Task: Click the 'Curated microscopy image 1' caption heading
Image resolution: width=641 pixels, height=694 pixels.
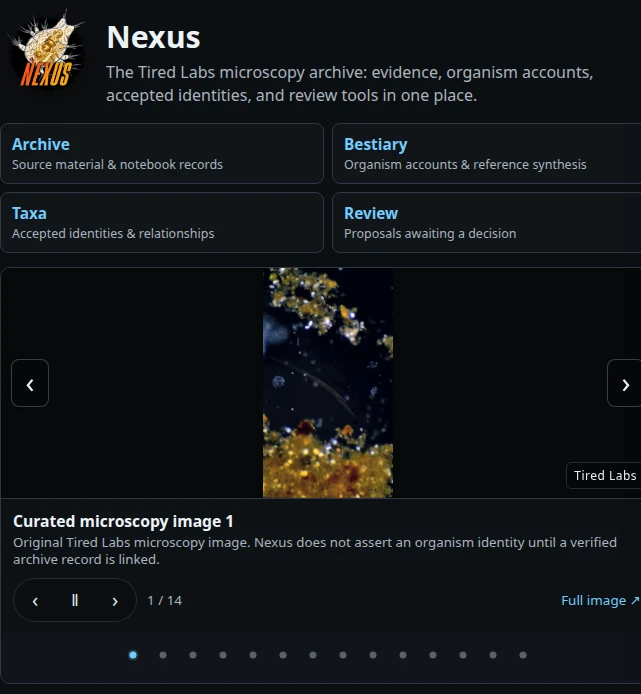Action: 123,521
